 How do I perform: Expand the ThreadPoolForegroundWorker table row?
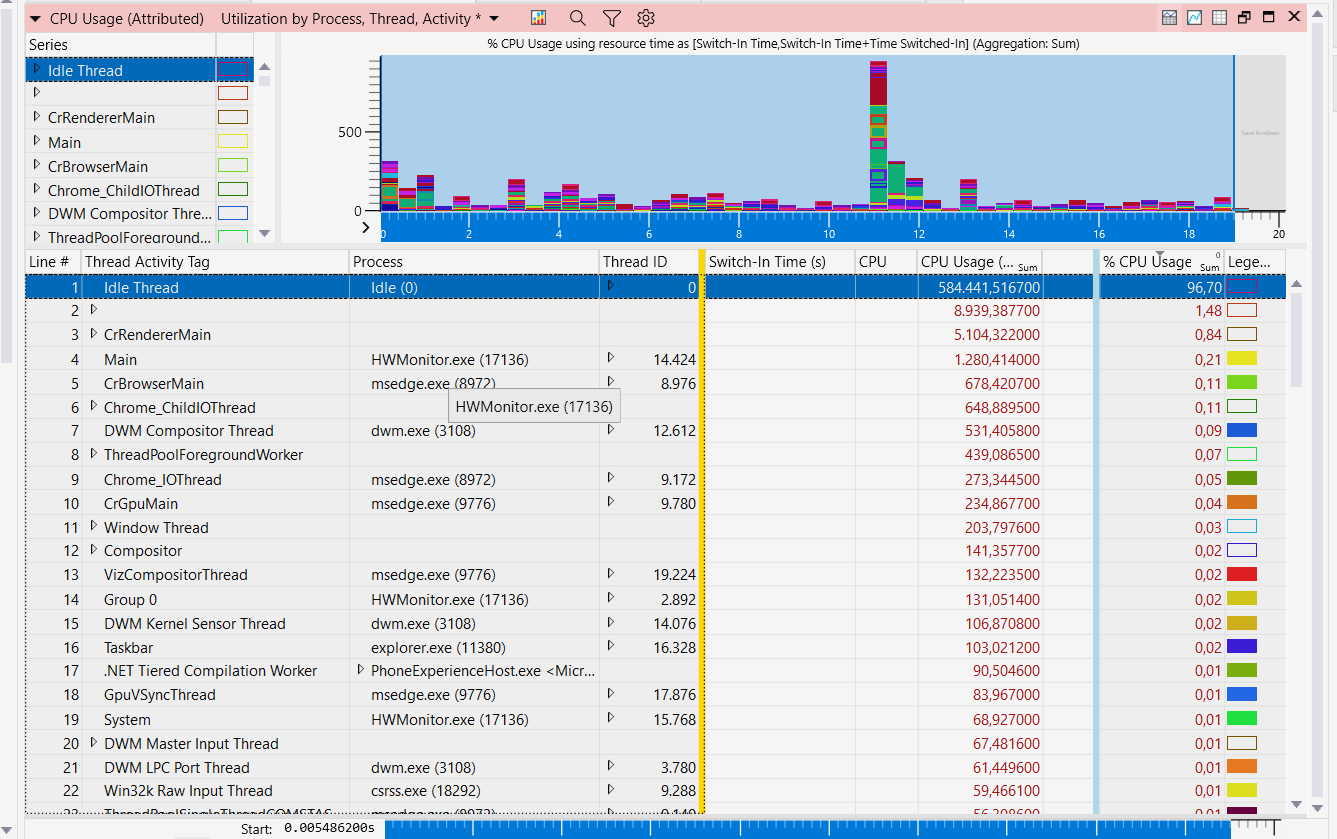(x=94, y=454)
